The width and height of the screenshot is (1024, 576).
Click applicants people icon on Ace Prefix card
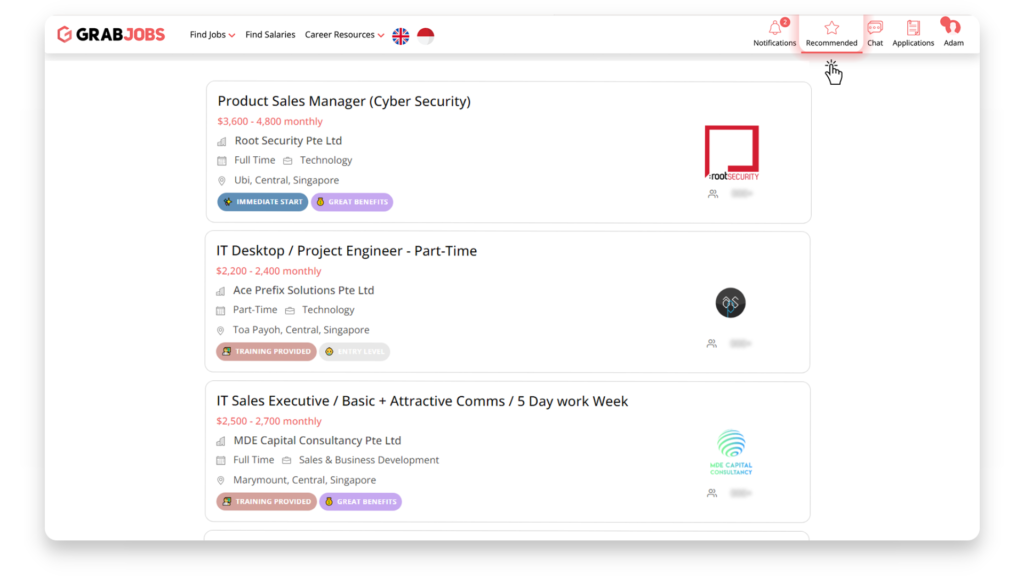712,344
